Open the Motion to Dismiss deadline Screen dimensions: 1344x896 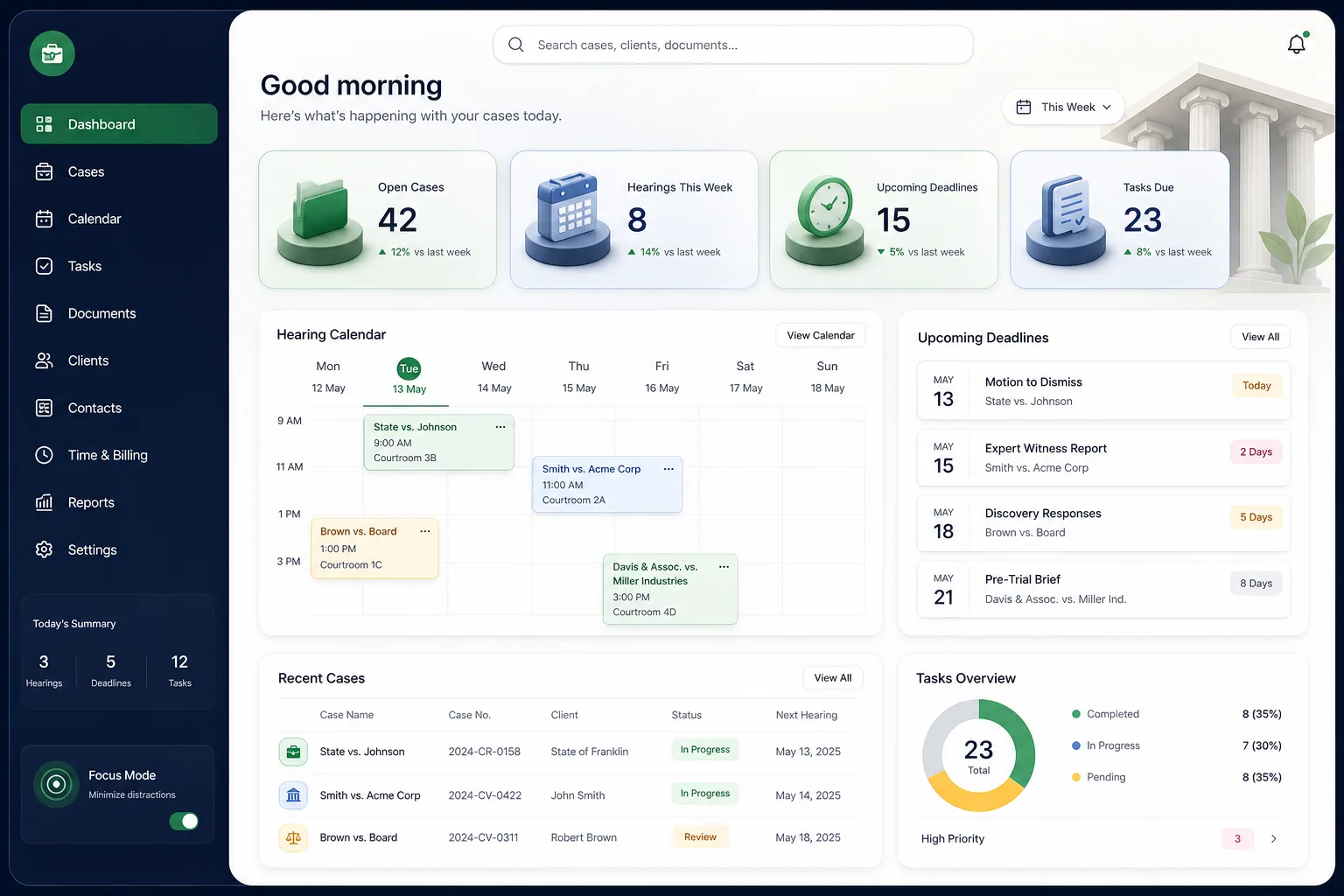tap(1103, 391)
